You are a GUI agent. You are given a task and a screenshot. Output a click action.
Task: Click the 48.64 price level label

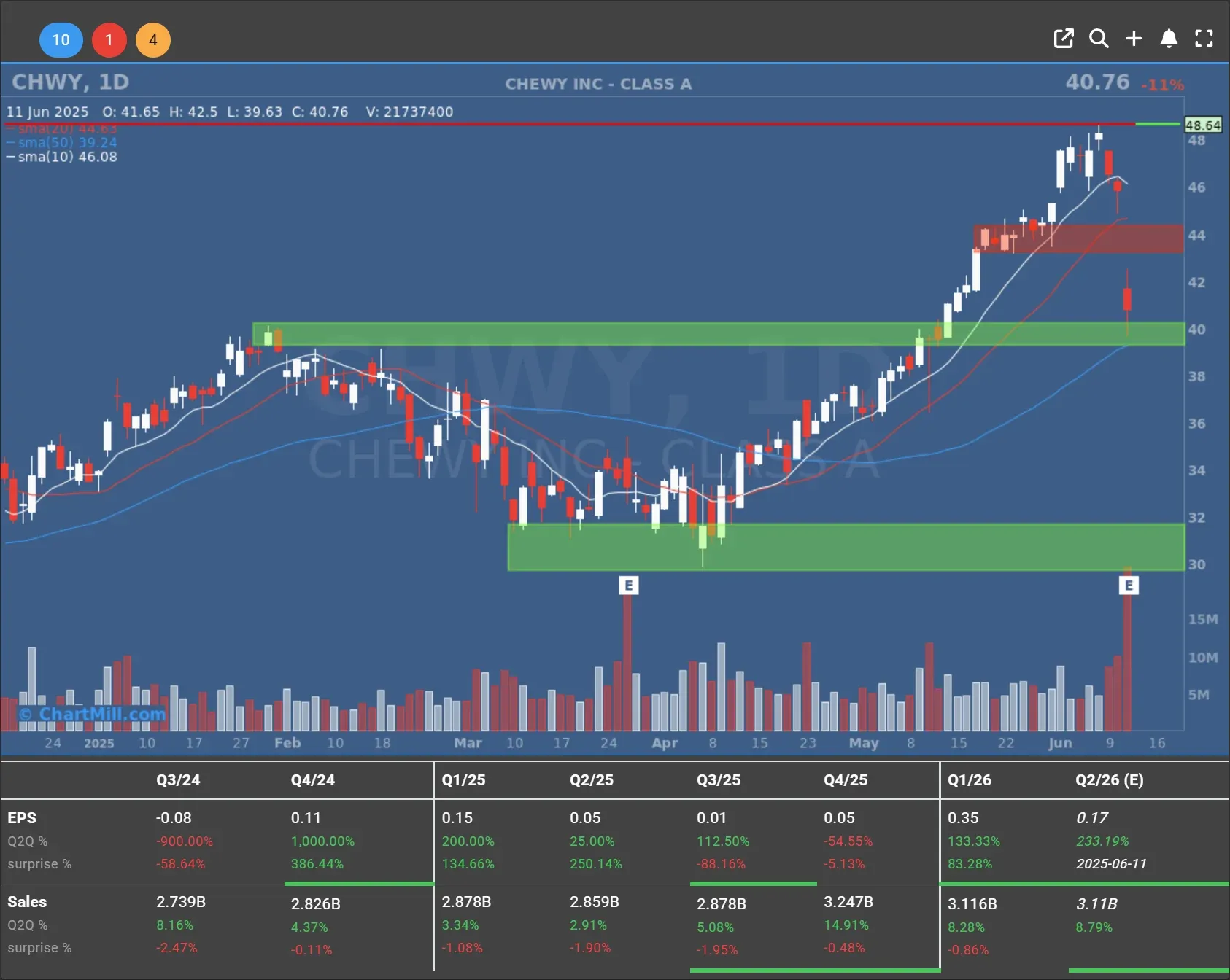click(x=1202, y=125)
